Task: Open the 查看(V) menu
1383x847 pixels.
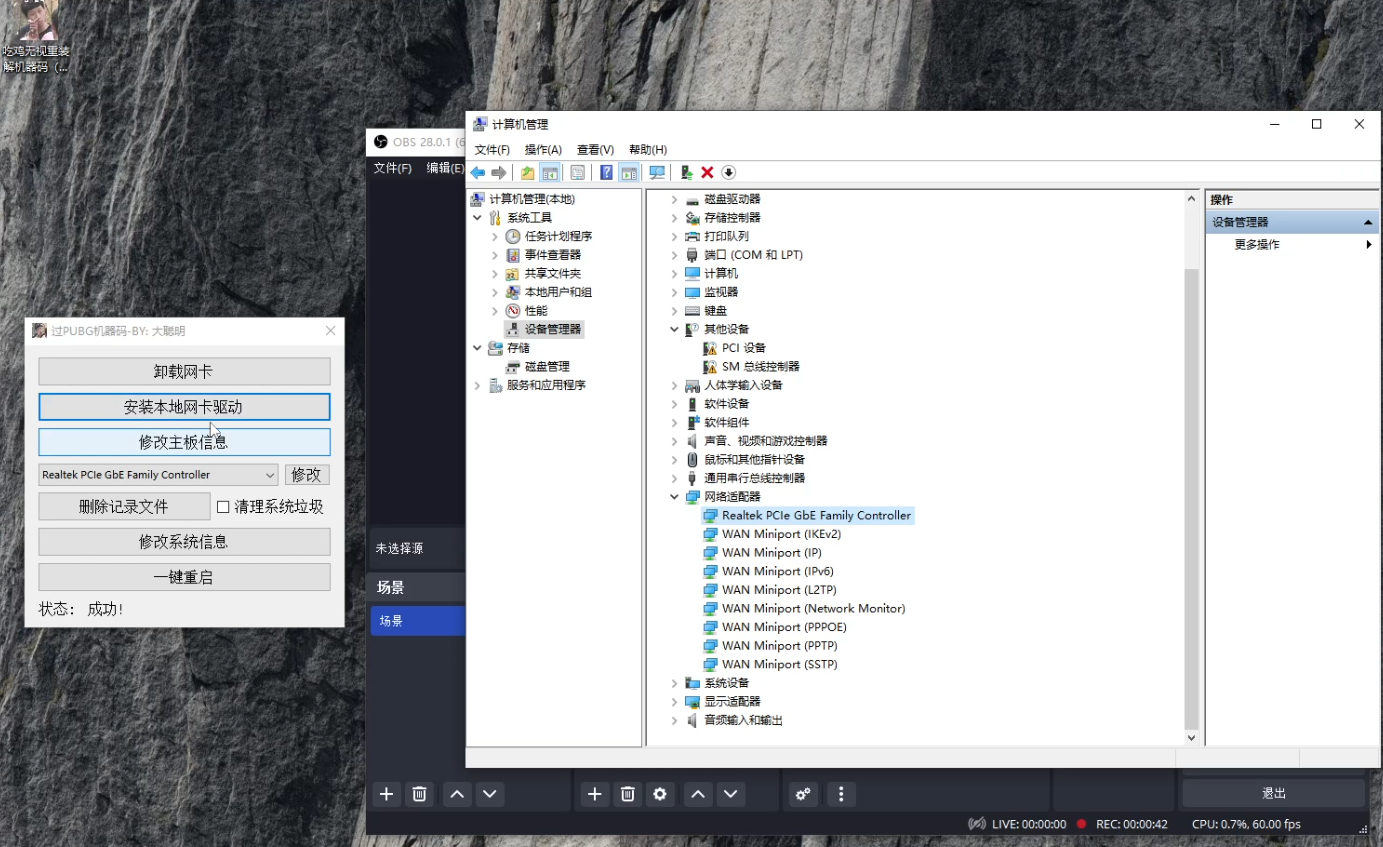Action: 596,150
